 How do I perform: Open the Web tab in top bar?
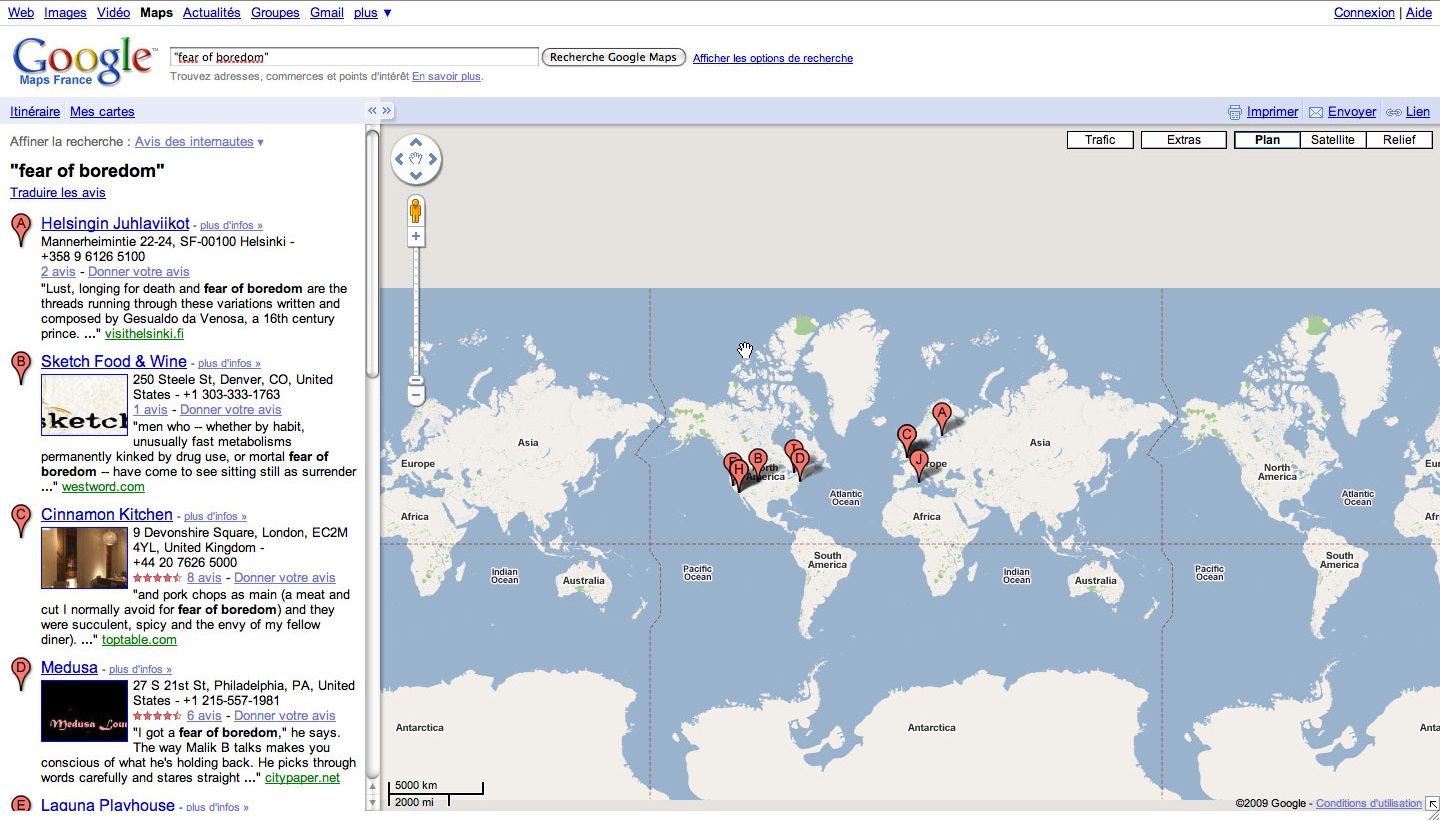pyautogui.click(x=21, y=13)
